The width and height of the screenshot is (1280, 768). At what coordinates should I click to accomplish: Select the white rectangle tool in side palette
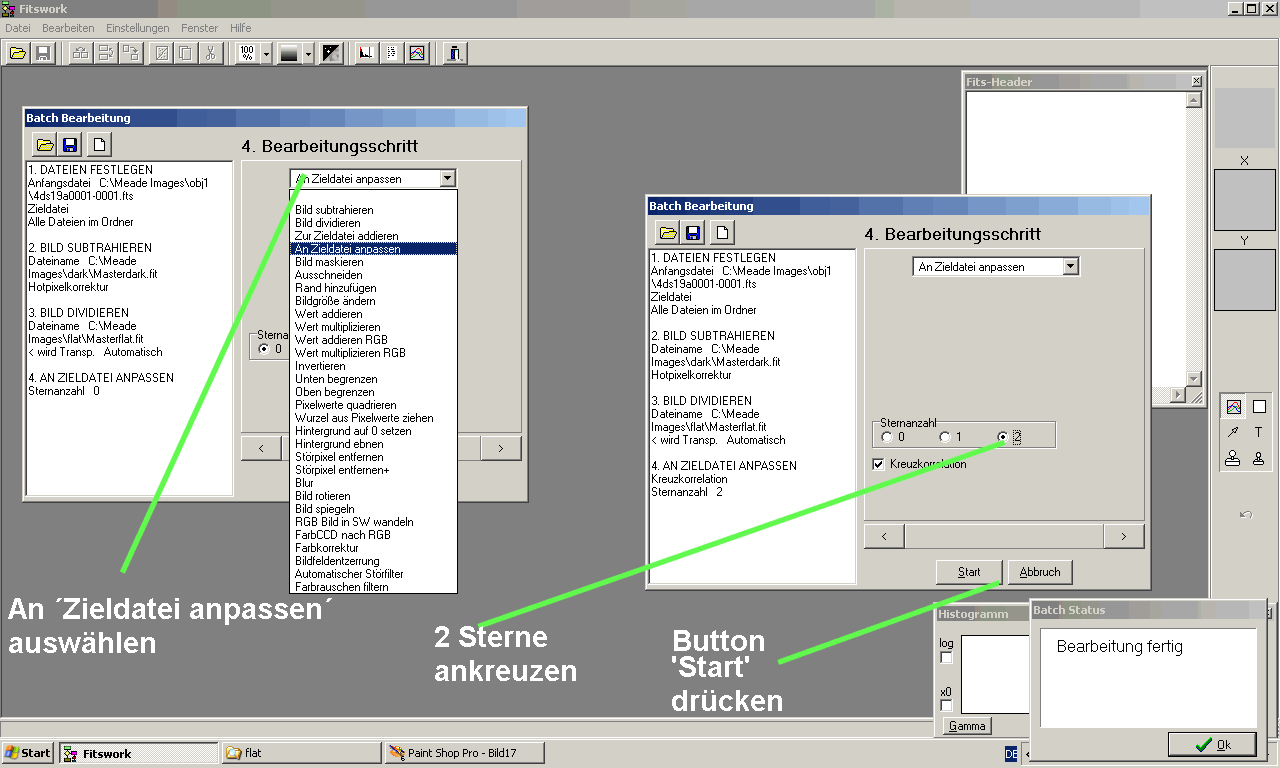tap(1259, 407)
